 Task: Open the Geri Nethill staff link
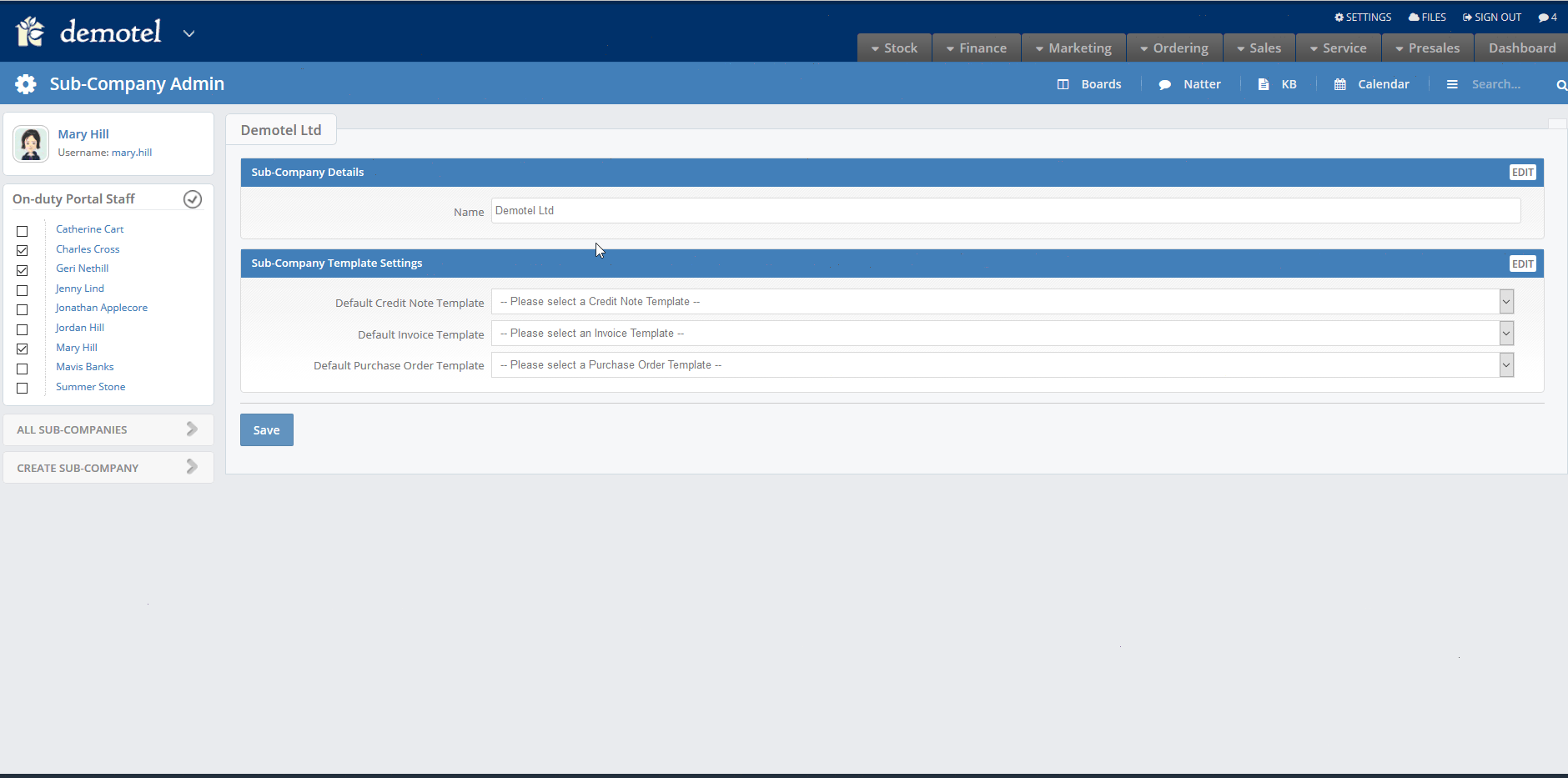pos(82,269)
